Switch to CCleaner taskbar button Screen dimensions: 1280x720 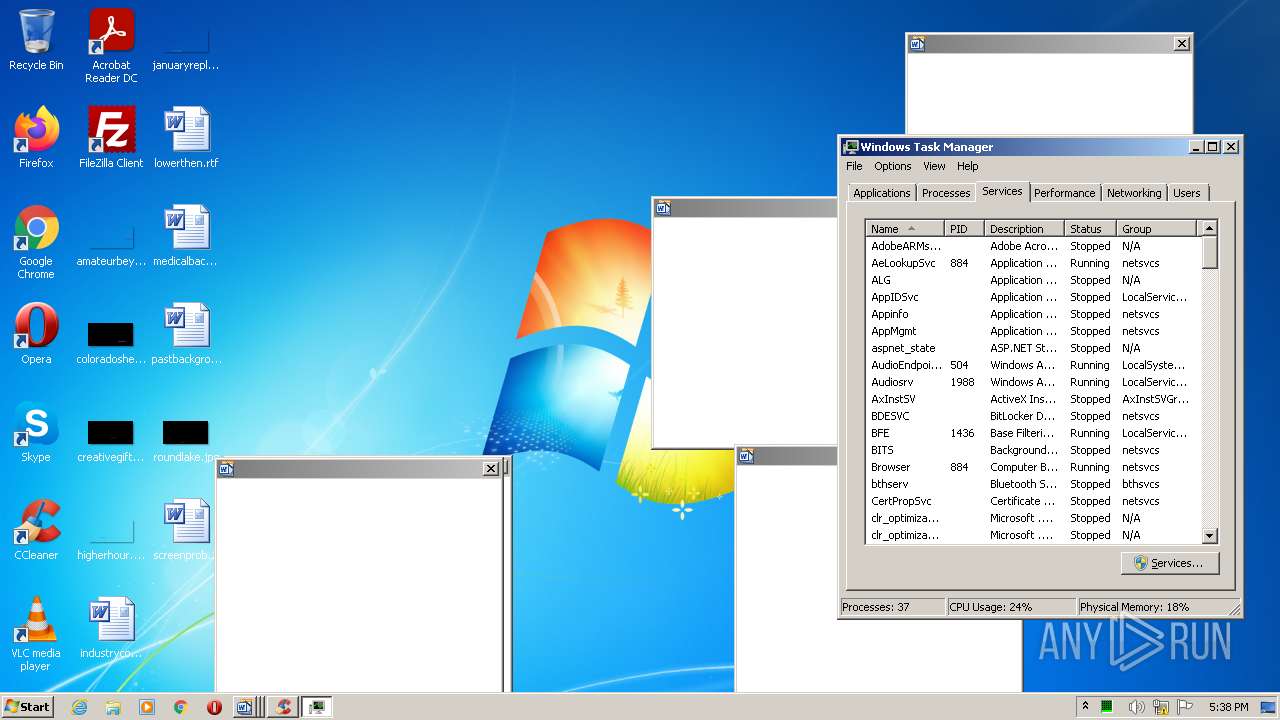click(283, 707)
